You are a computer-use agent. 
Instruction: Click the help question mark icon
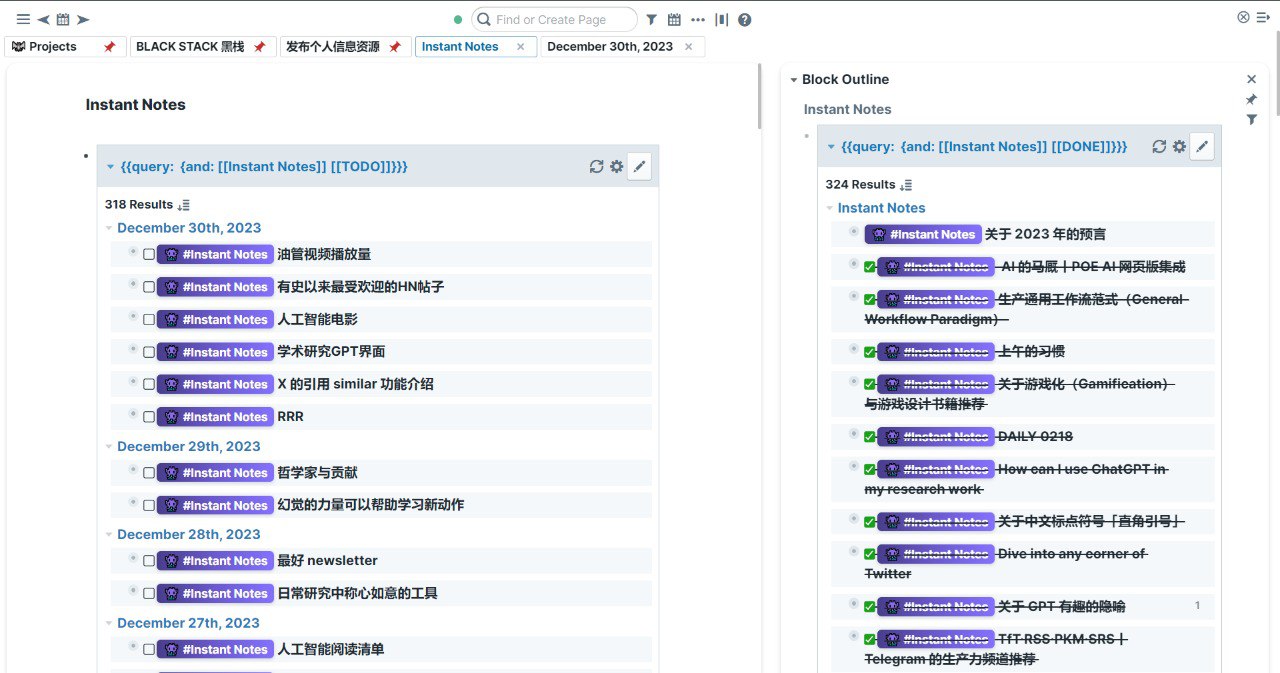pos(745,19)
